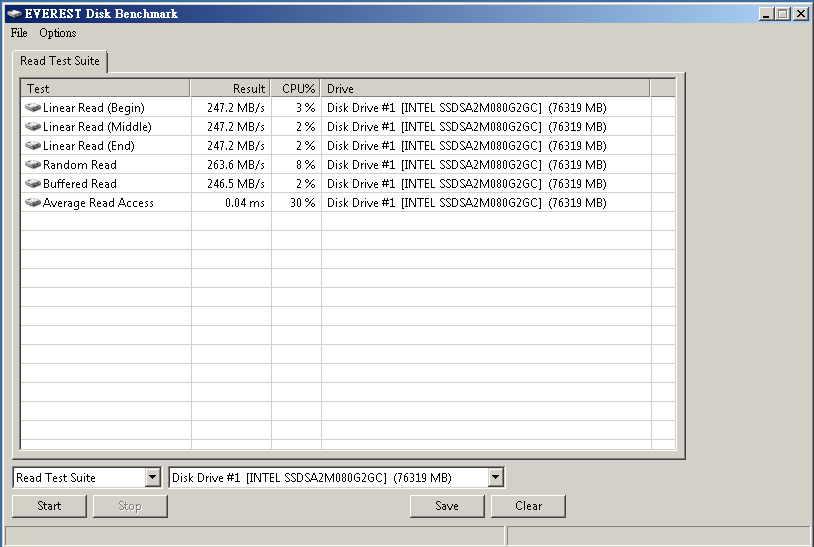Click the Average Read Access disk icon
814x547 pixels.
point(33,203)
